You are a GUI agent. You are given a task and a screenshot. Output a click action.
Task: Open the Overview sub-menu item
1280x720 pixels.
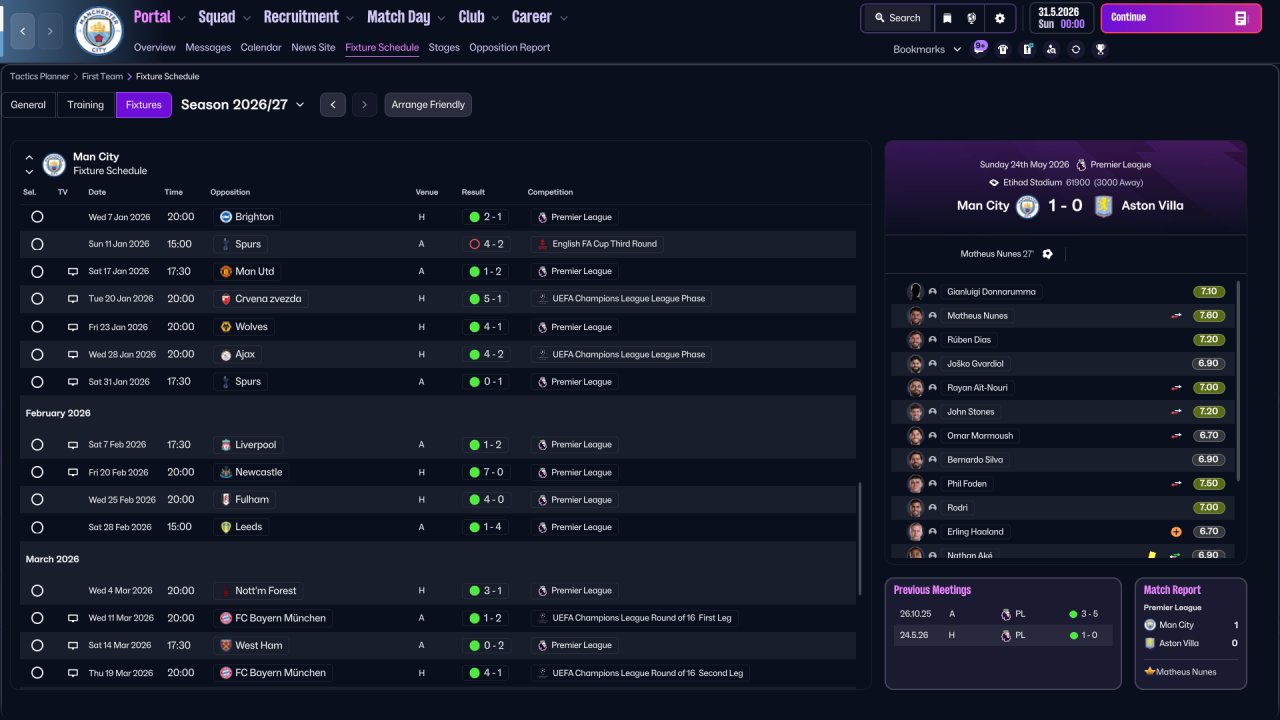154,48
